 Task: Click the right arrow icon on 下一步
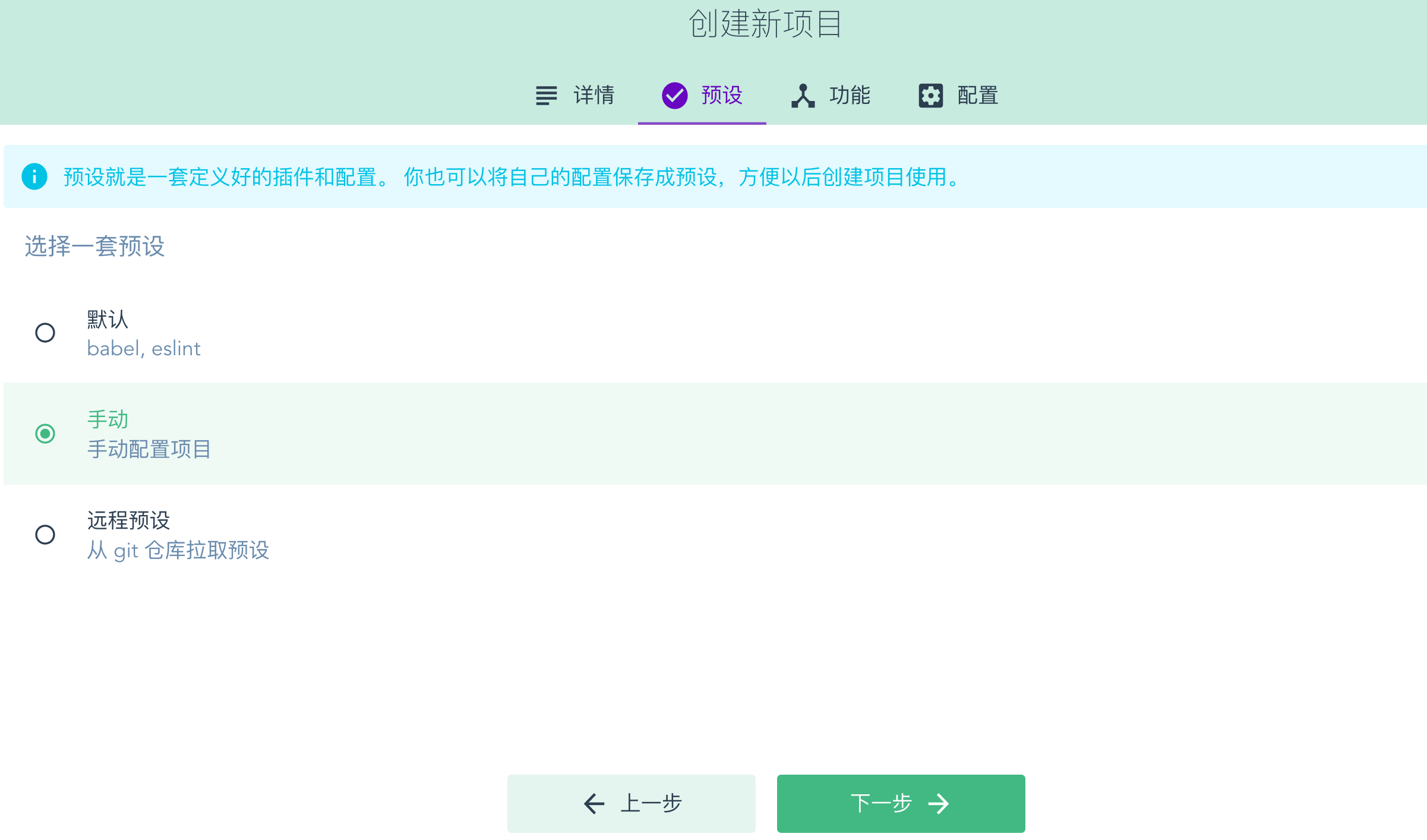939,803
